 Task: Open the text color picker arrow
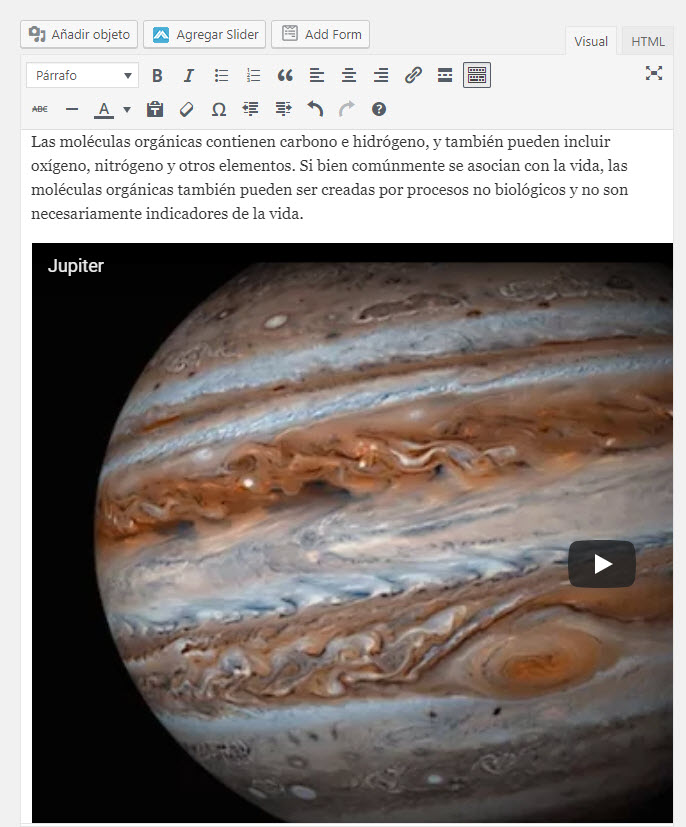[x=127, y=109]
